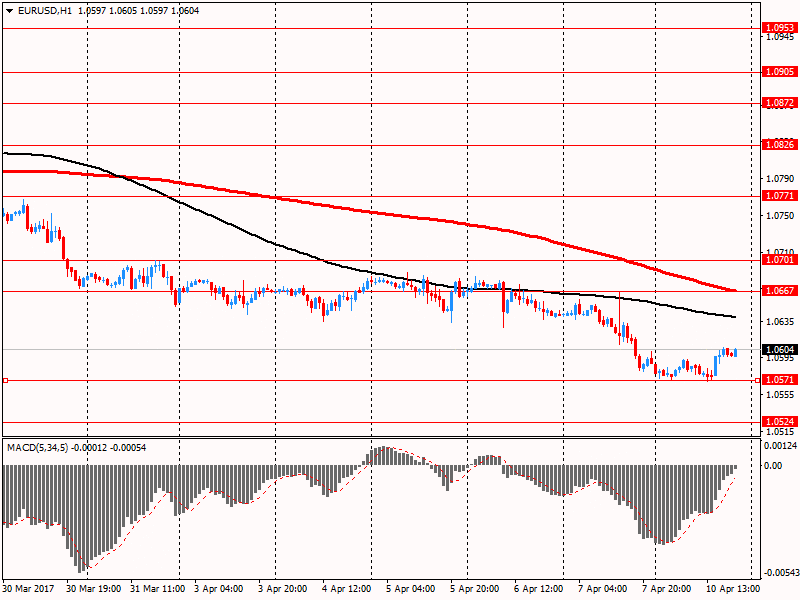The image size is (800, 600).
Task: Click the 1.0555 price scale value
Action: pos(781,395)
